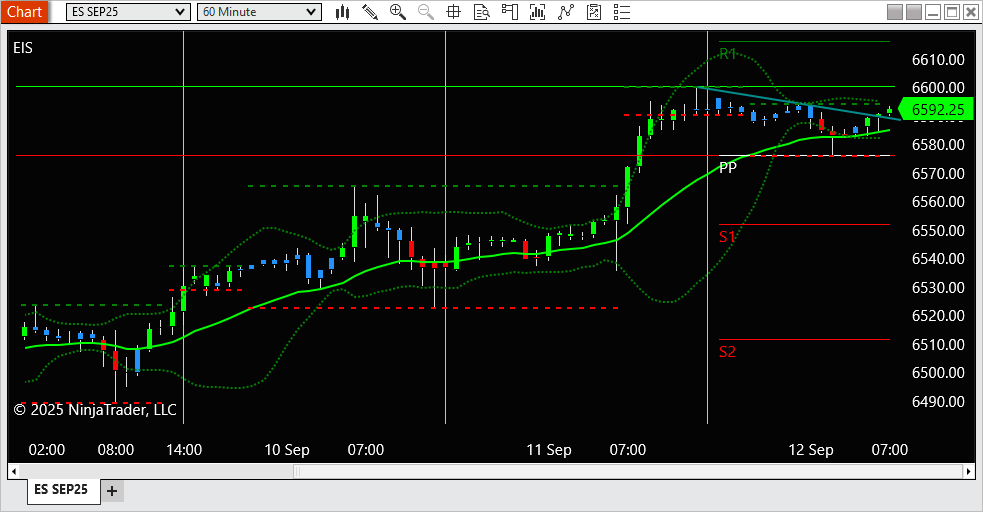Click the 6490.00 price axis label
Viewport: 983px width, 512px height.
(x=938, y=401)
